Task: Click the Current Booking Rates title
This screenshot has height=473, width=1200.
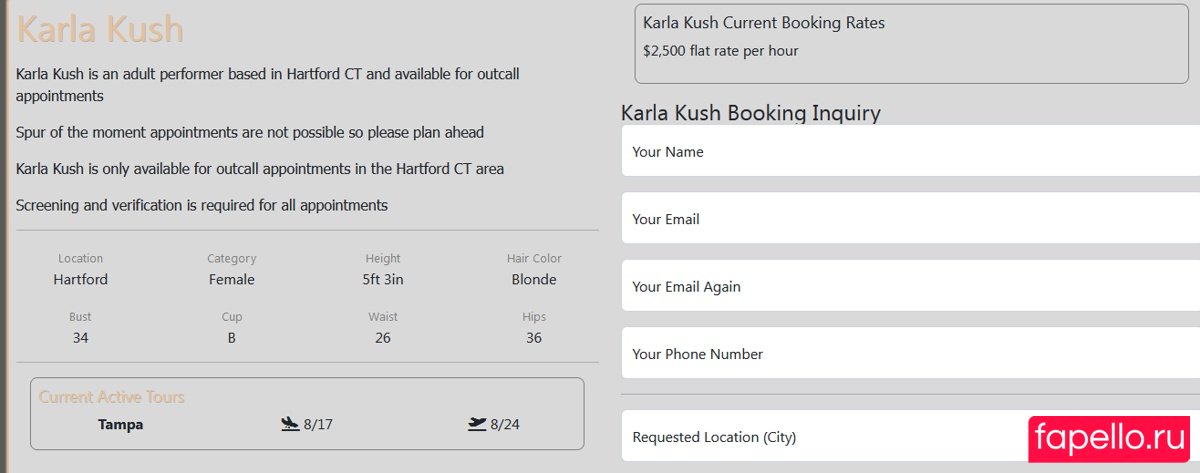Action: click(x=763, y=23)
